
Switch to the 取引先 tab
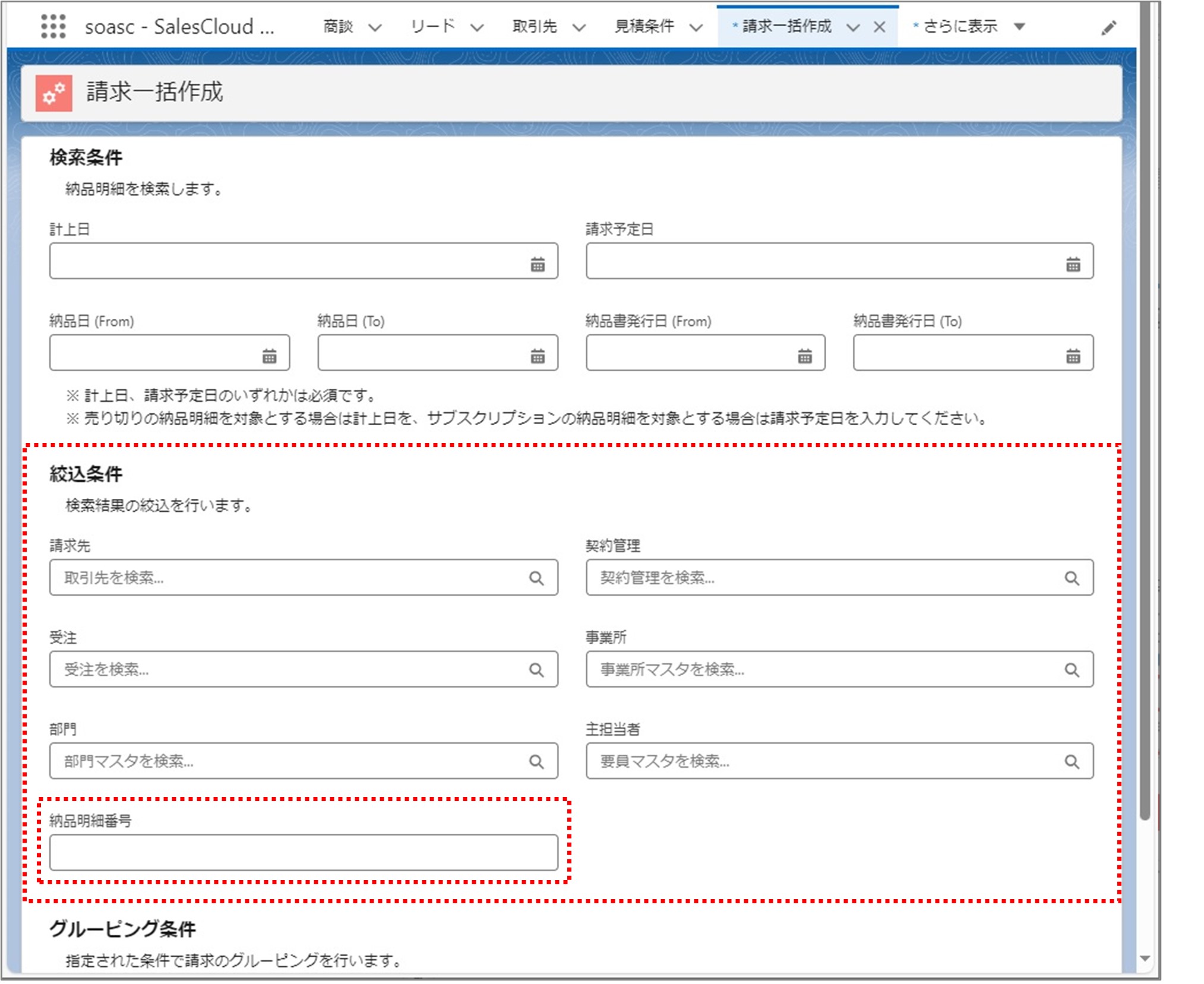[x=535, y=27]
